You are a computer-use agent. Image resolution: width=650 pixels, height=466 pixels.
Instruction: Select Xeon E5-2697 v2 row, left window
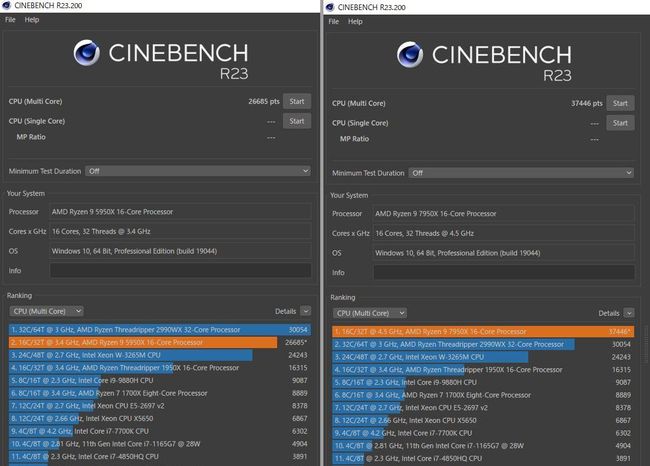160,405
